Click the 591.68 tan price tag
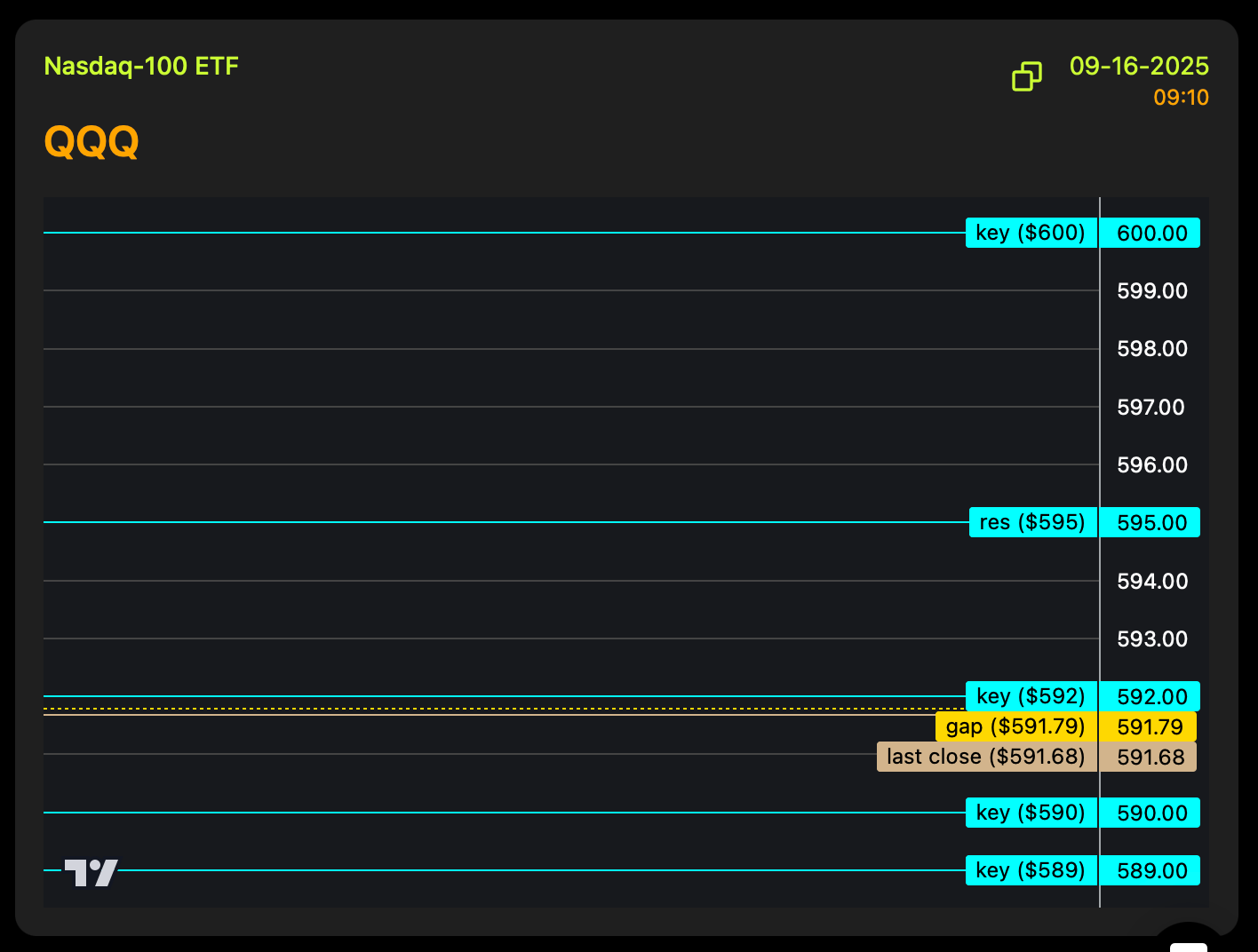1258x952 pixels. 1149,757
